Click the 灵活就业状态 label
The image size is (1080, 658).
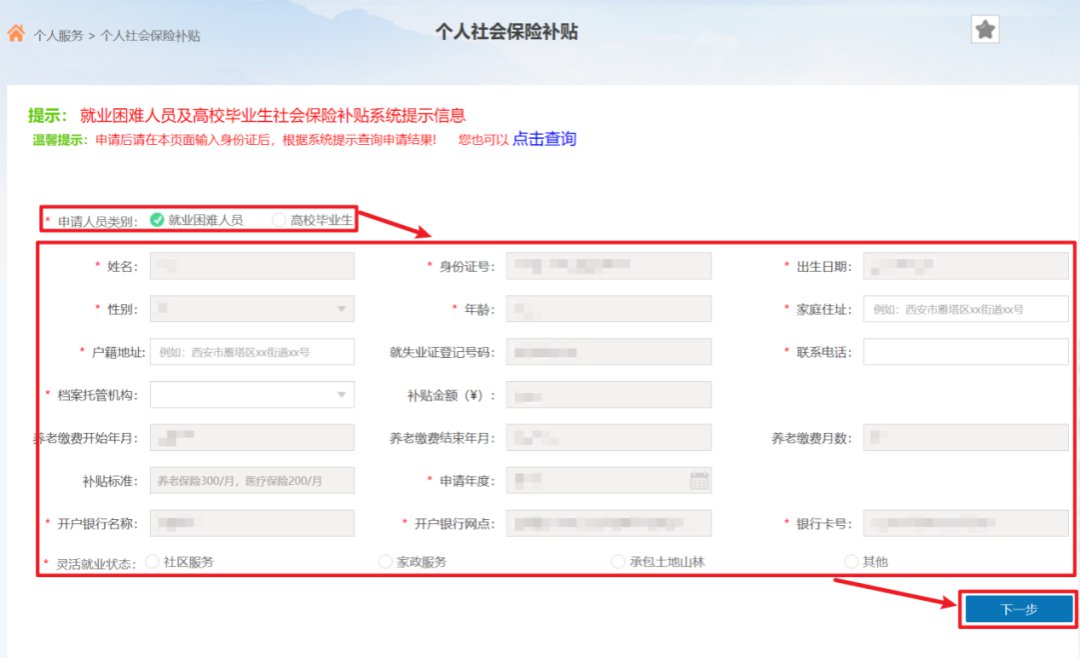(96, 564)
